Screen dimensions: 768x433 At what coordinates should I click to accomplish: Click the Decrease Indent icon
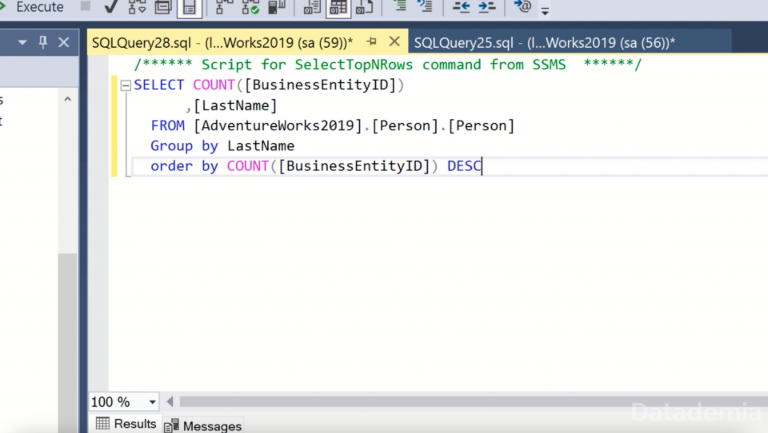461,8
